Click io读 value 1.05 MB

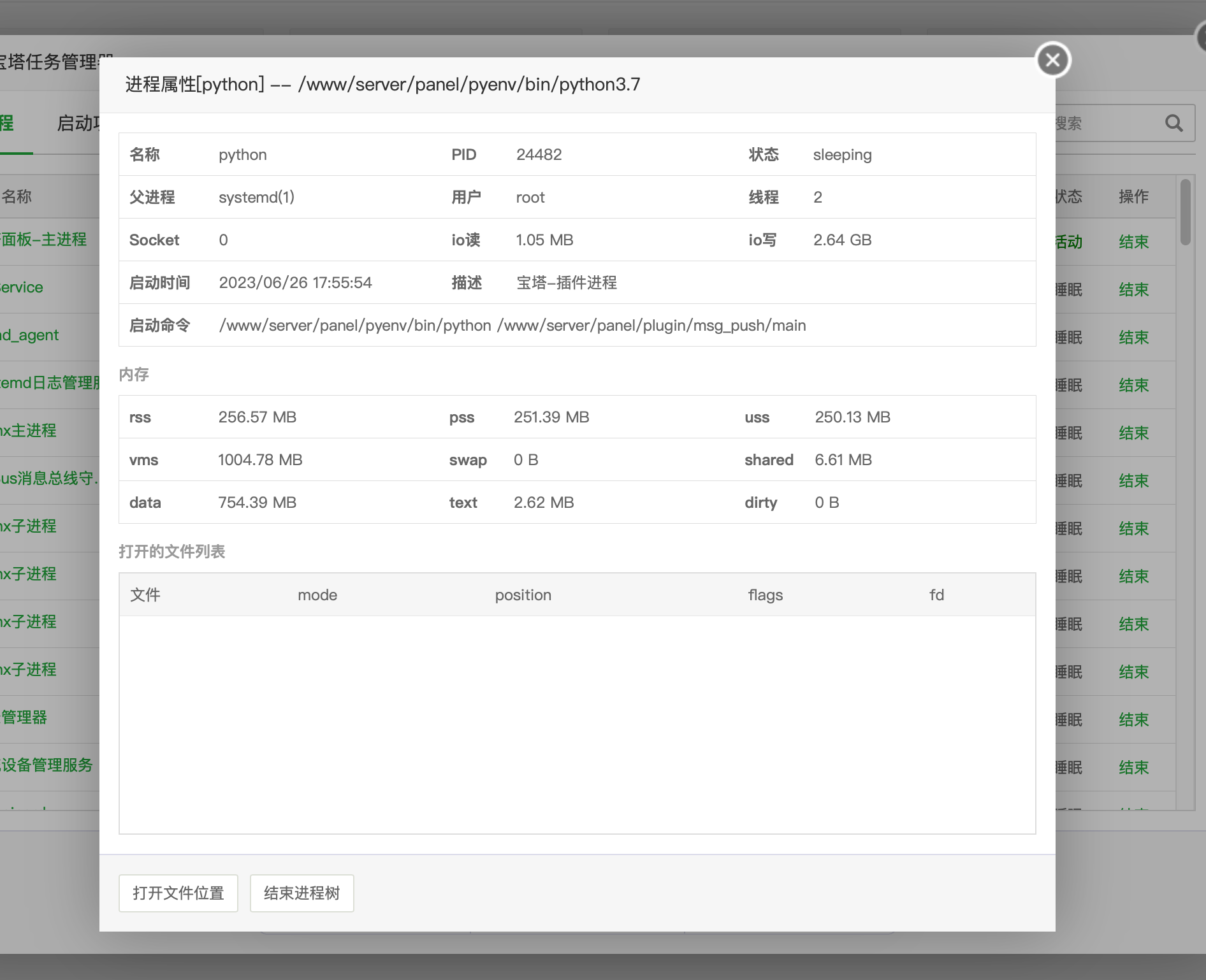click(545, 240)
